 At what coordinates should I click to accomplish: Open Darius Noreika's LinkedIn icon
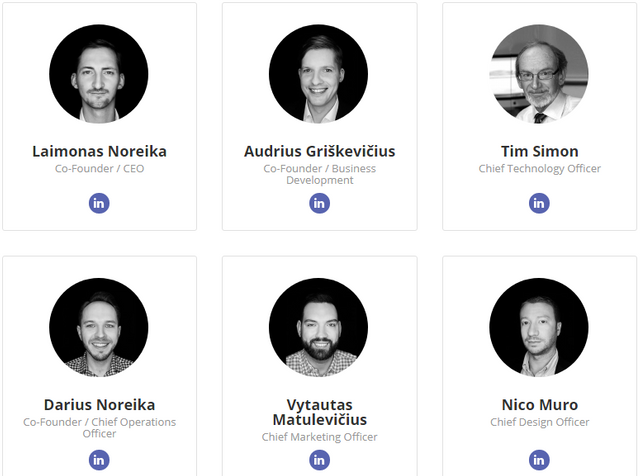(99, 460)
